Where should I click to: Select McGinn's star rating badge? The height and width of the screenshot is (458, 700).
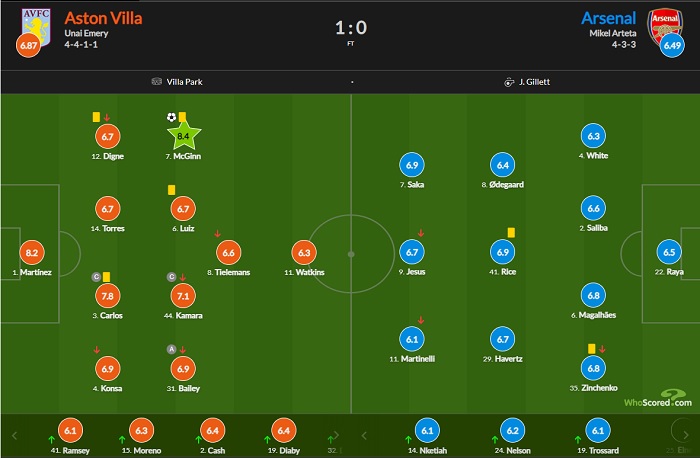click(x=183, y=137)
